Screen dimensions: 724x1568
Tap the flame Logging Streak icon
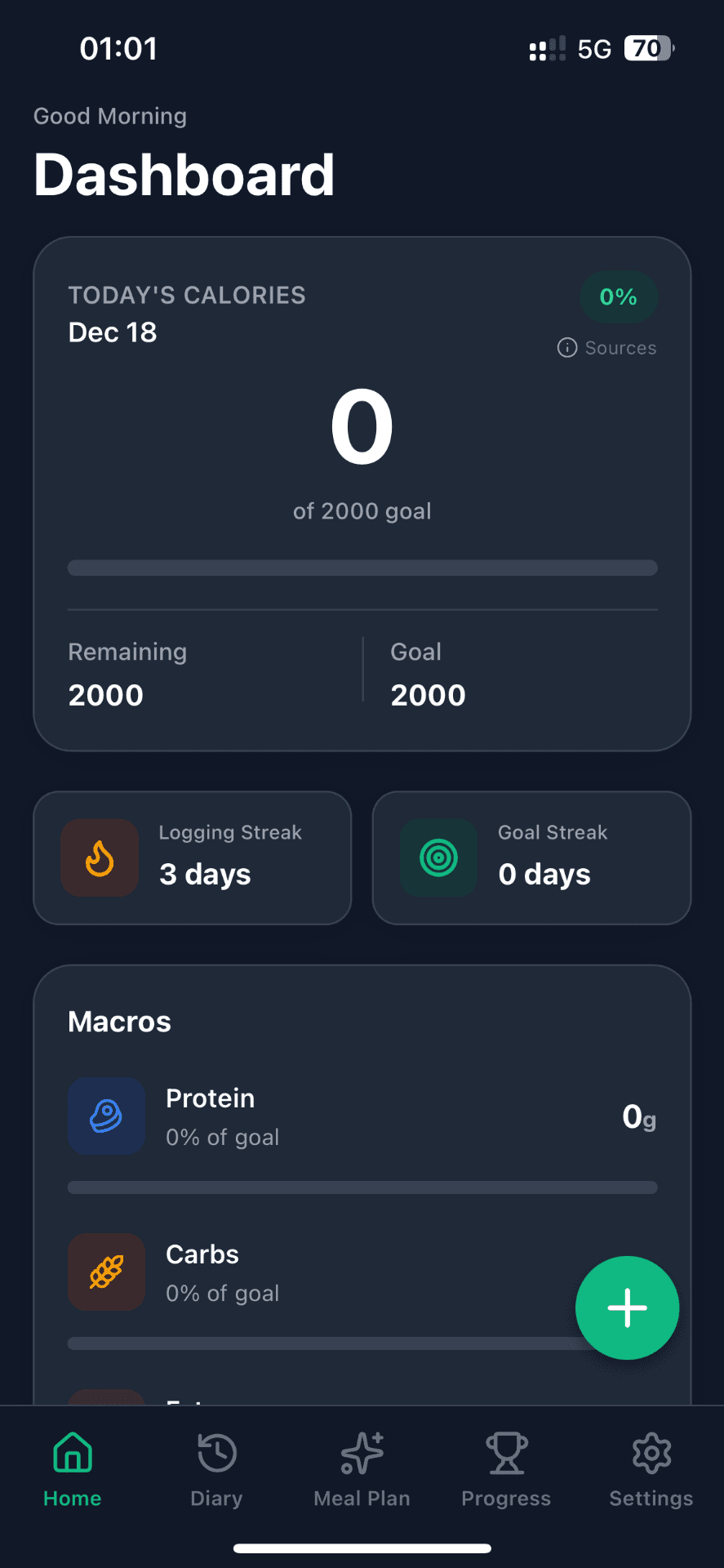100,858
